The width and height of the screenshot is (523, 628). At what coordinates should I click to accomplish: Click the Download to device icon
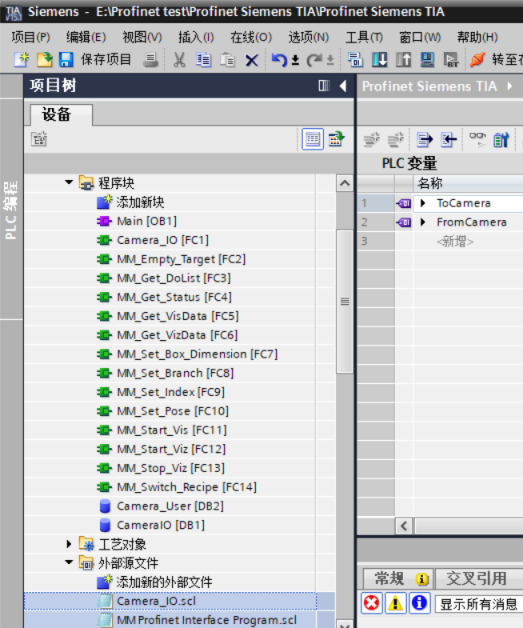coord(379,60)
